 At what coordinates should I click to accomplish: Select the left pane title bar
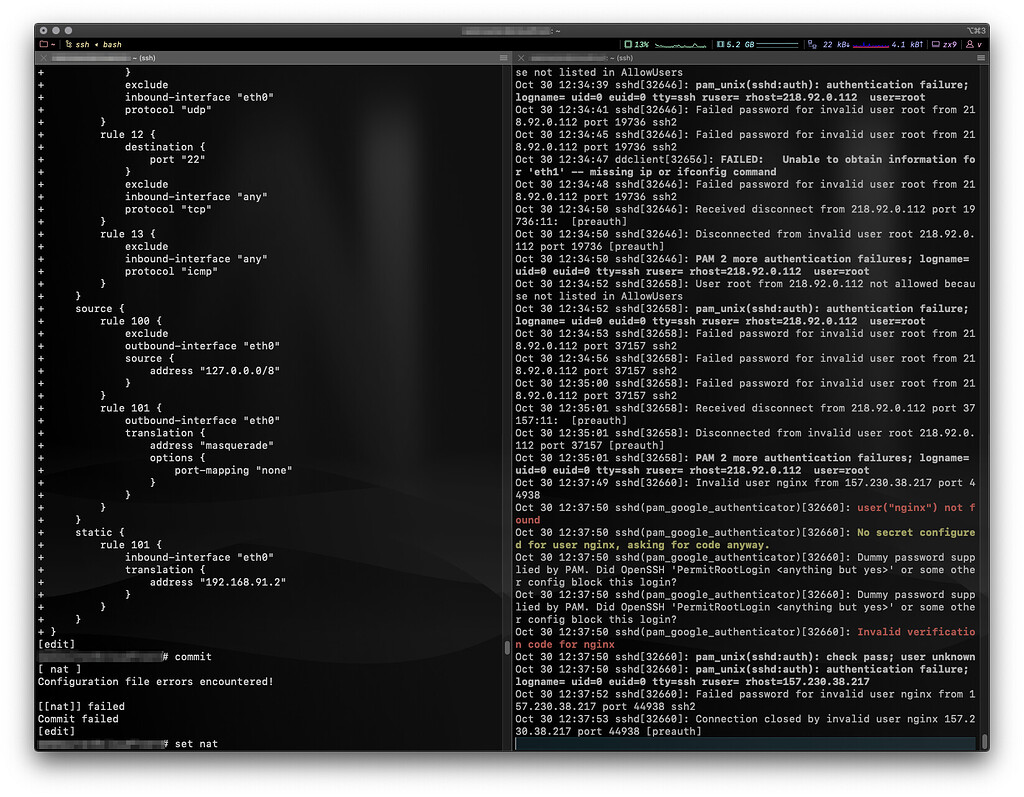tap(270, 59)
